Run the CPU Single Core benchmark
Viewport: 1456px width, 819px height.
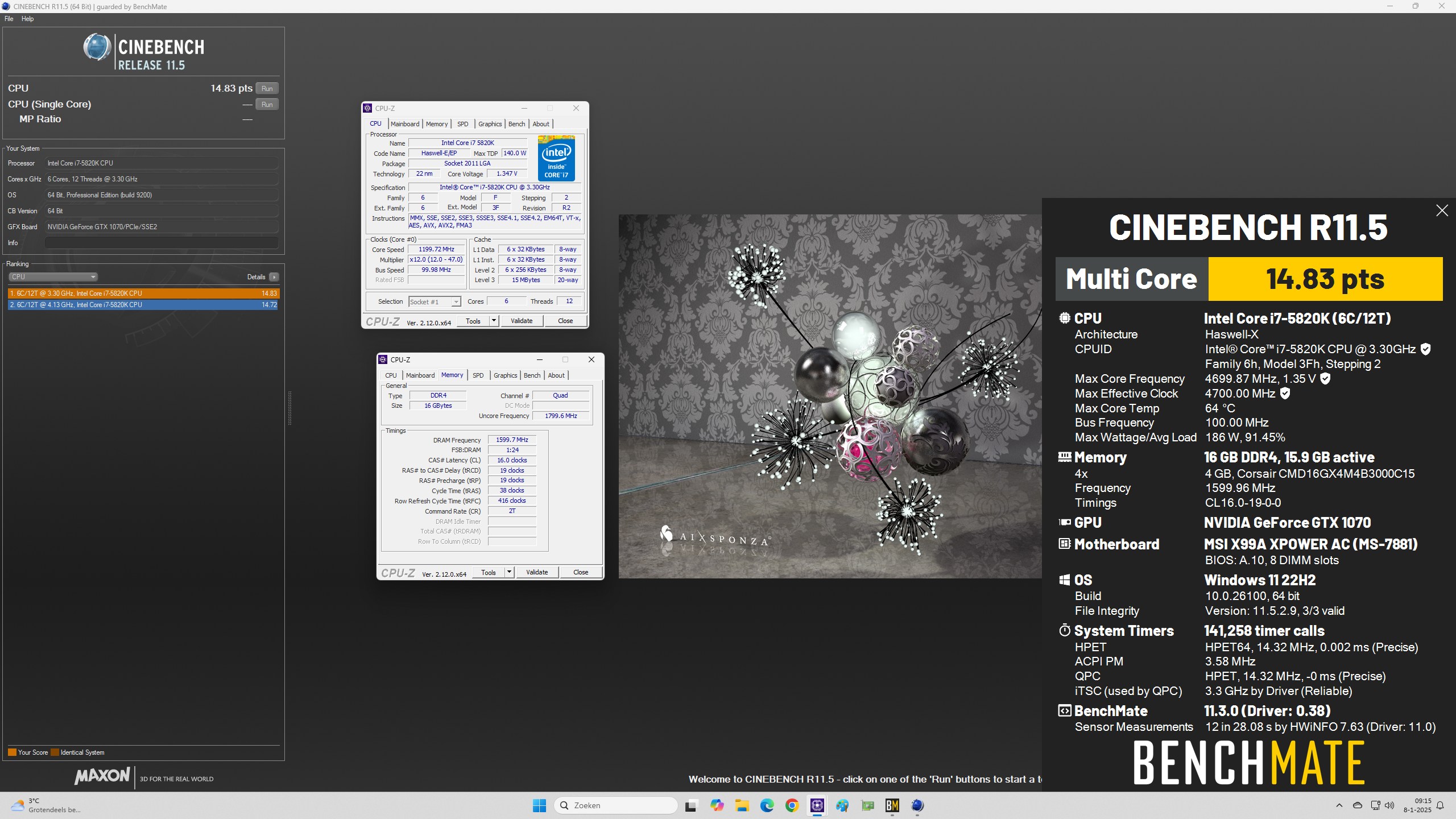[x=267, y=104]
